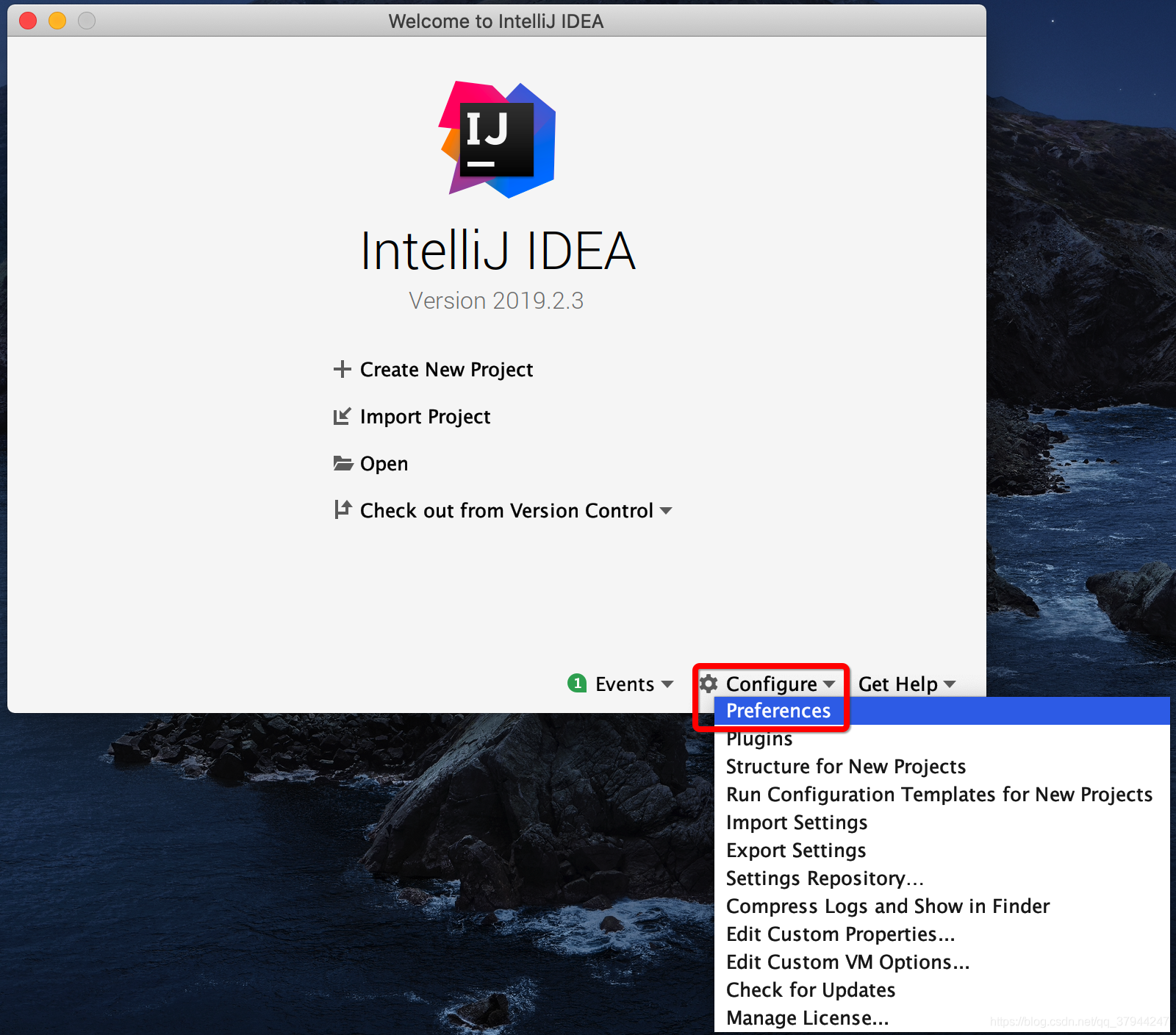Click Export Settings menu entry

942,850
